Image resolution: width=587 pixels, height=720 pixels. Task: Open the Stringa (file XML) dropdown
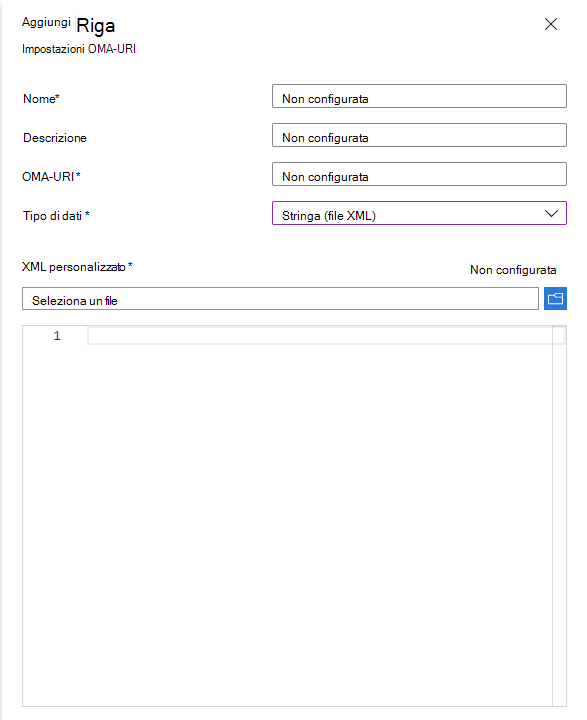[419, 213]
